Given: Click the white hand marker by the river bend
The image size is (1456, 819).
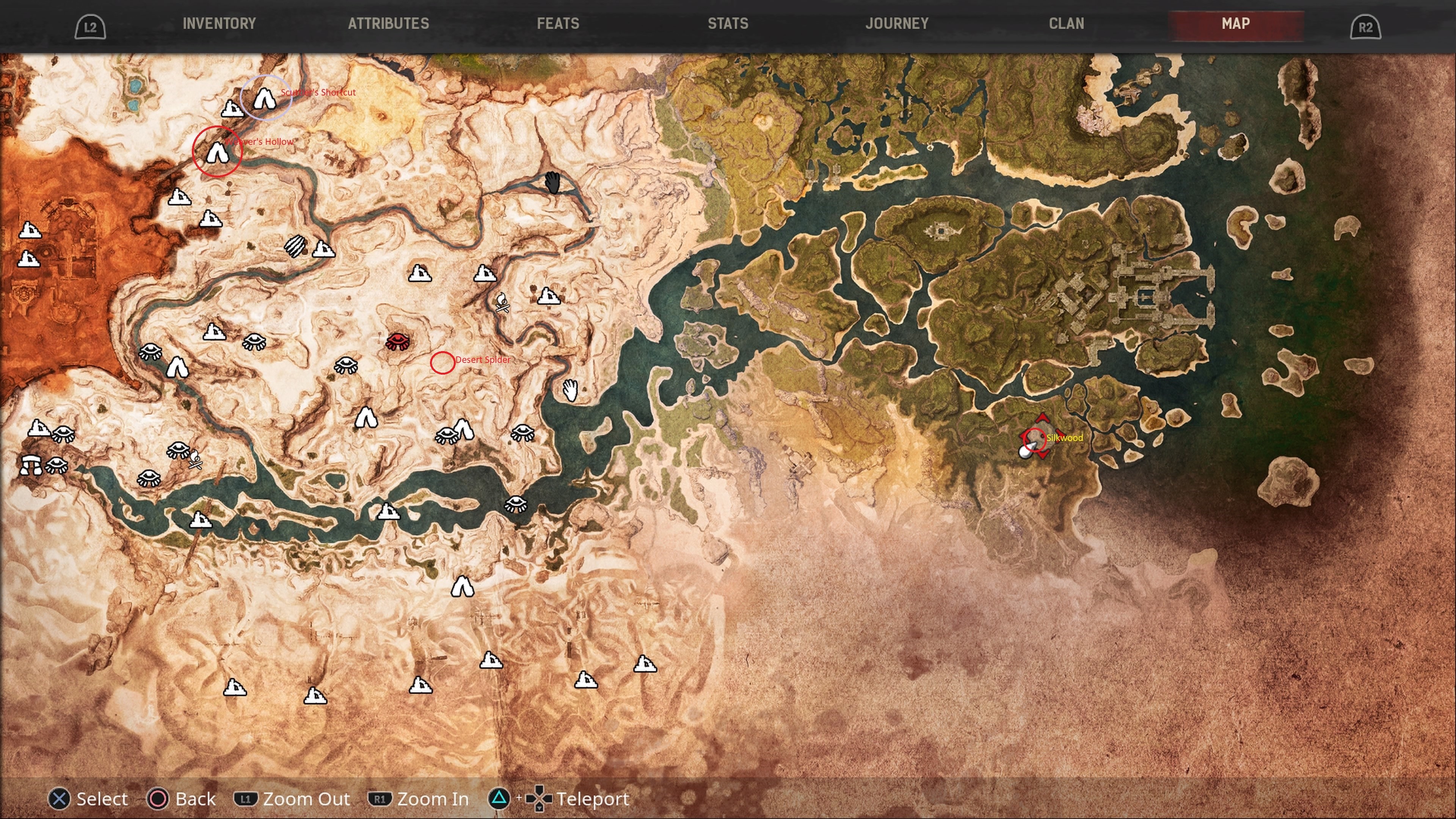Looking at the screenshot, I should click(570, 390).
